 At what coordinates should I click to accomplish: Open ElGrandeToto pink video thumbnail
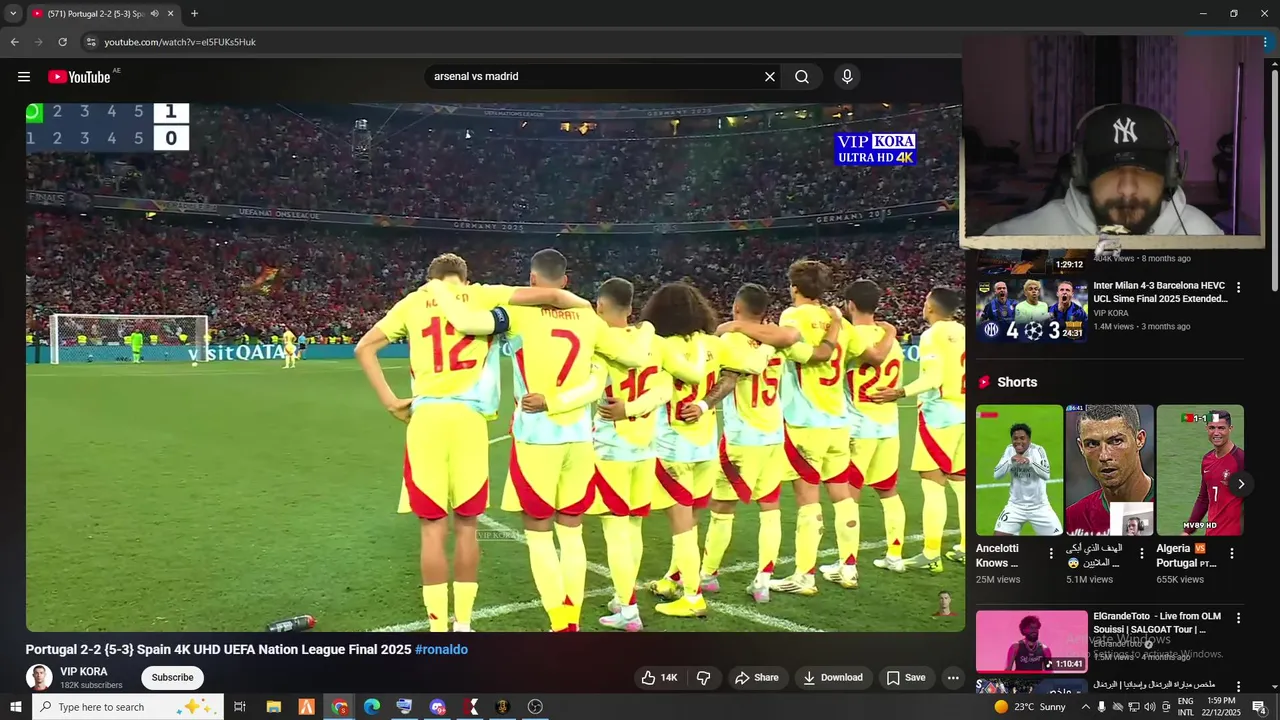[x=1031, y=641]
